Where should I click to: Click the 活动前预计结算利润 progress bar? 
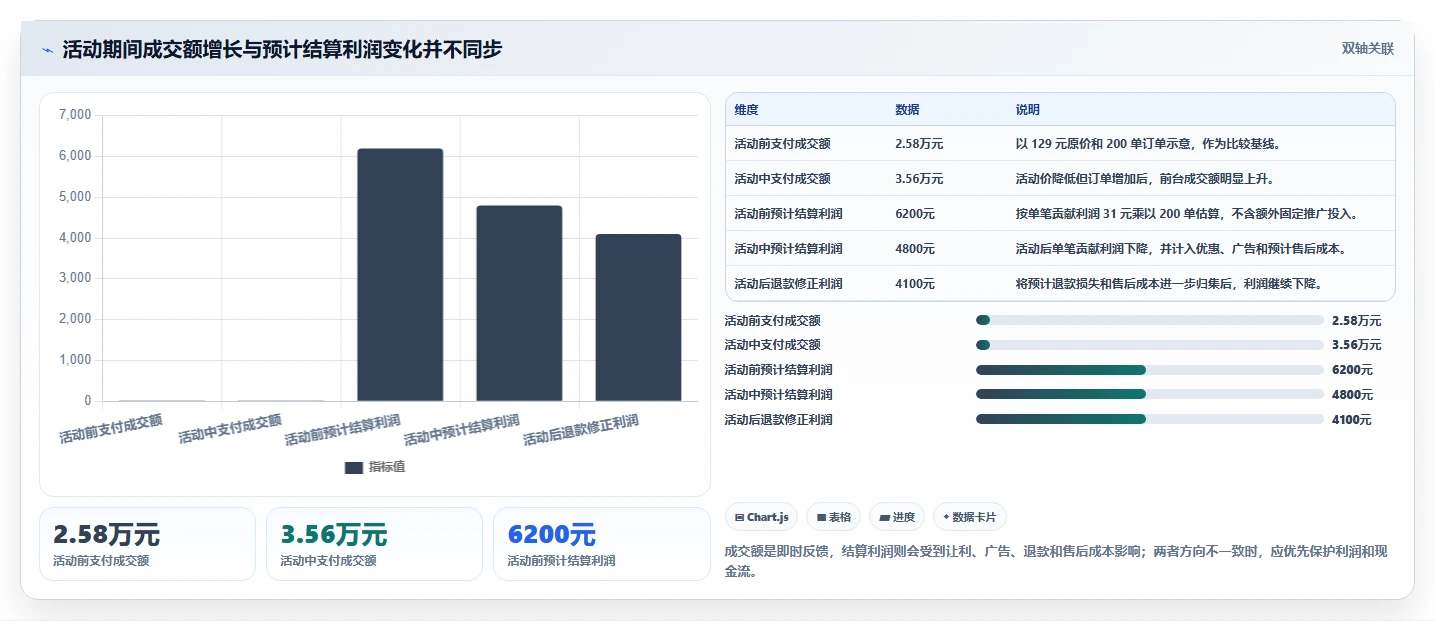1150,370
